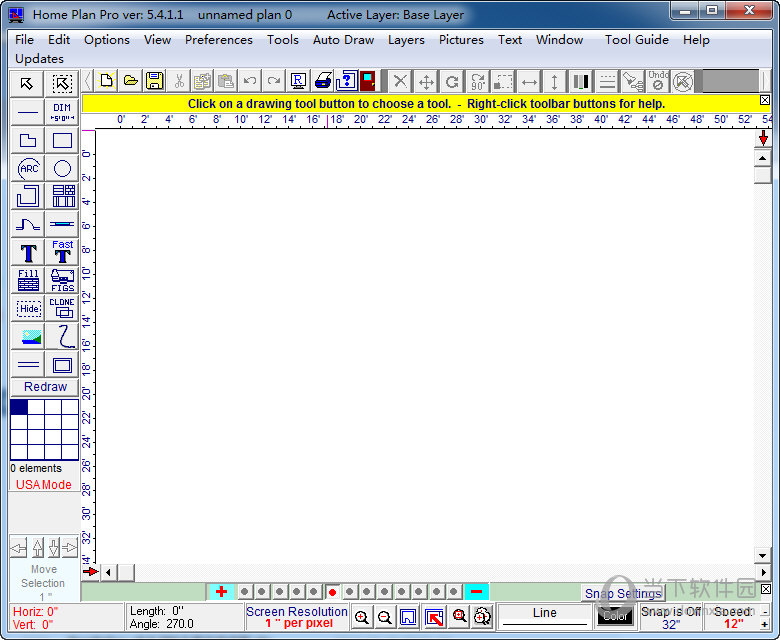Image resolution: width=780 pixels, height=640 pixels.
Task: Choose the straight line drawing tool
Action: [x=27, y=112]
